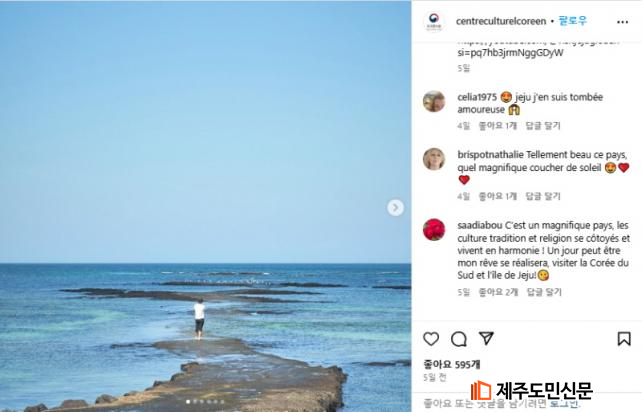Image resolution: width=642 pixels, height=412 pixels.
Task: Open celia1975 profile picture
Action: pos(434,101)
